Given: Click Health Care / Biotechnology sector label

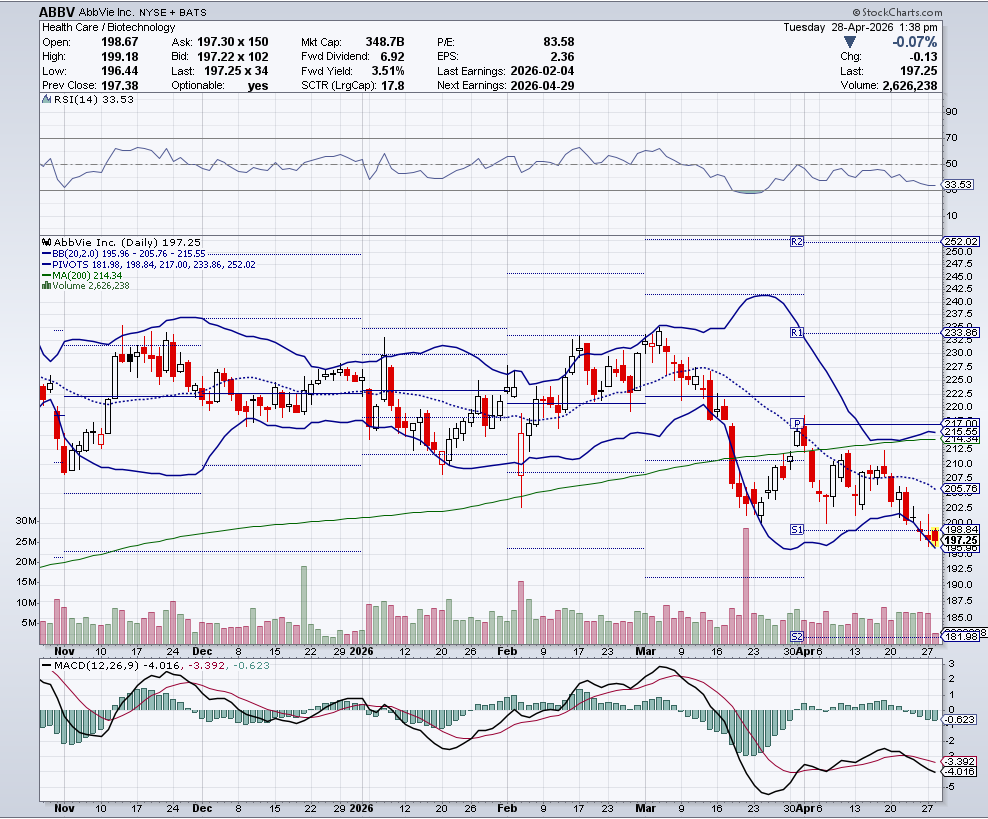Looking at the screenshot, I should pos(108,27).
